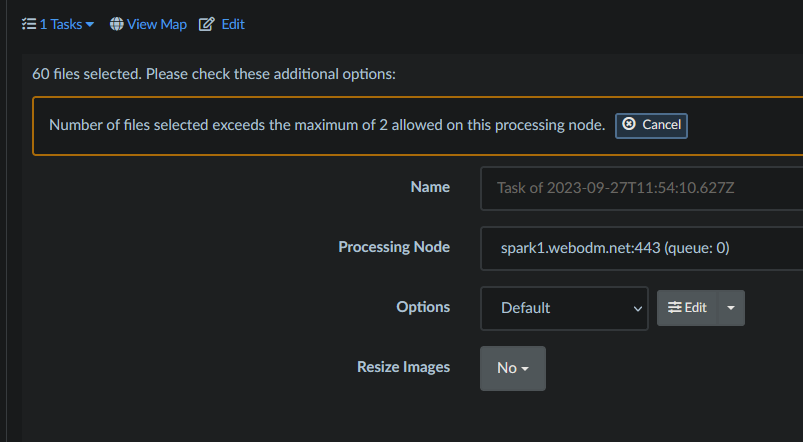Screen dimensions: 803x442
Task: Click the globe icon for View Map
Action: [117, 24]
